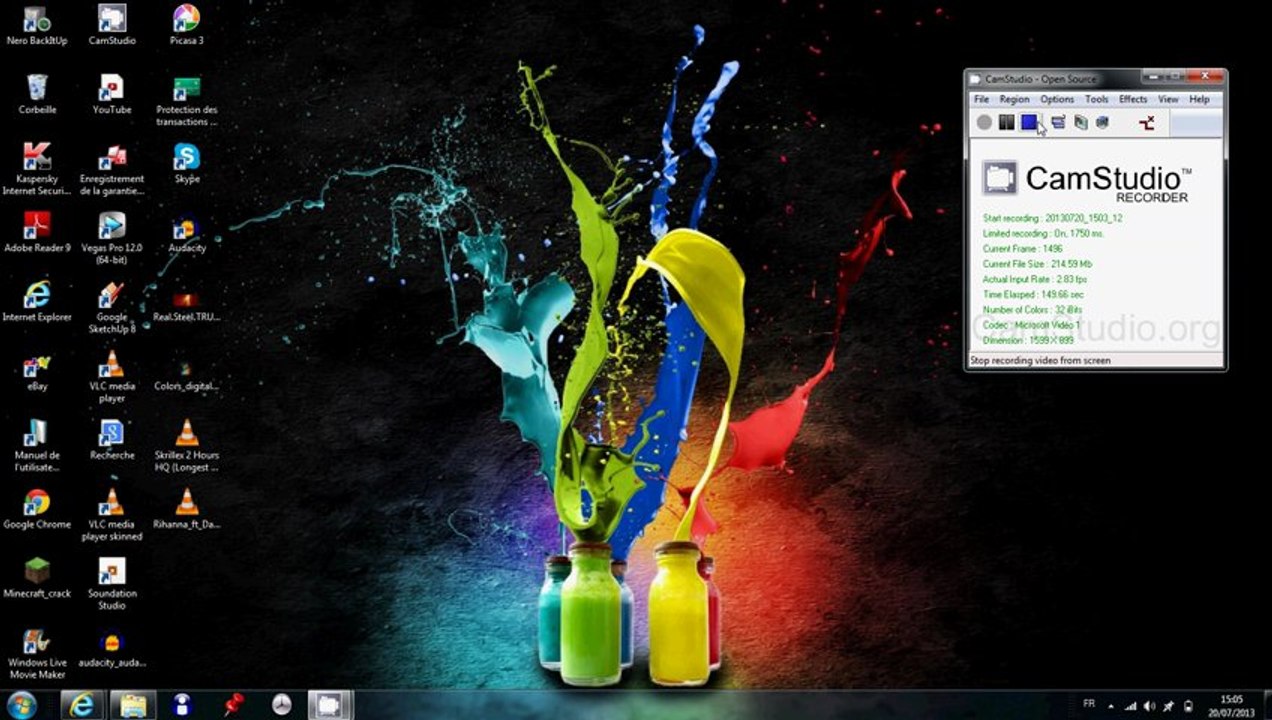Click the Toggle View icon in CamStudio toolbar

(x=1057, y=122)
